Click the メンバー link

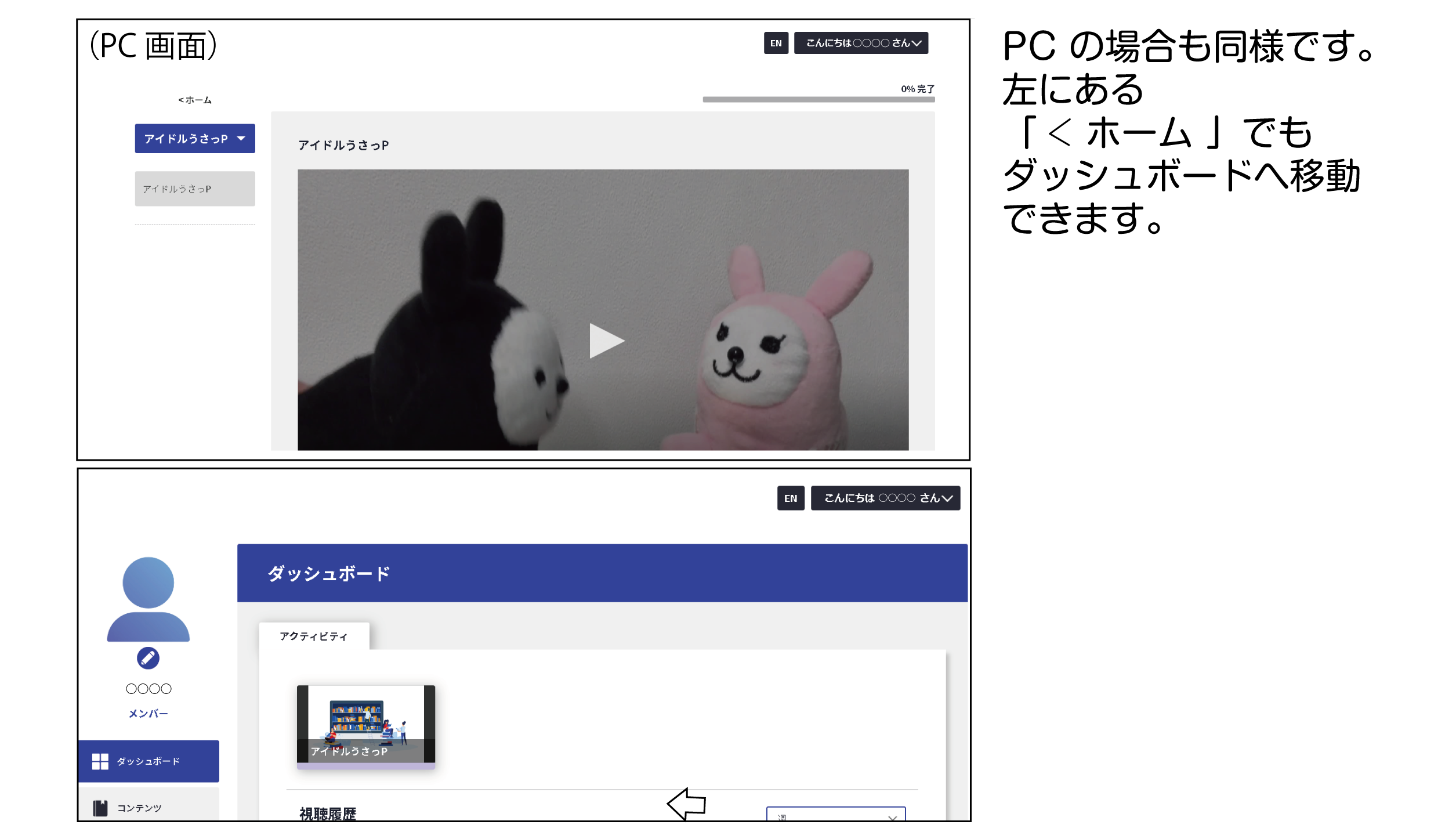(x=148, y=714)
